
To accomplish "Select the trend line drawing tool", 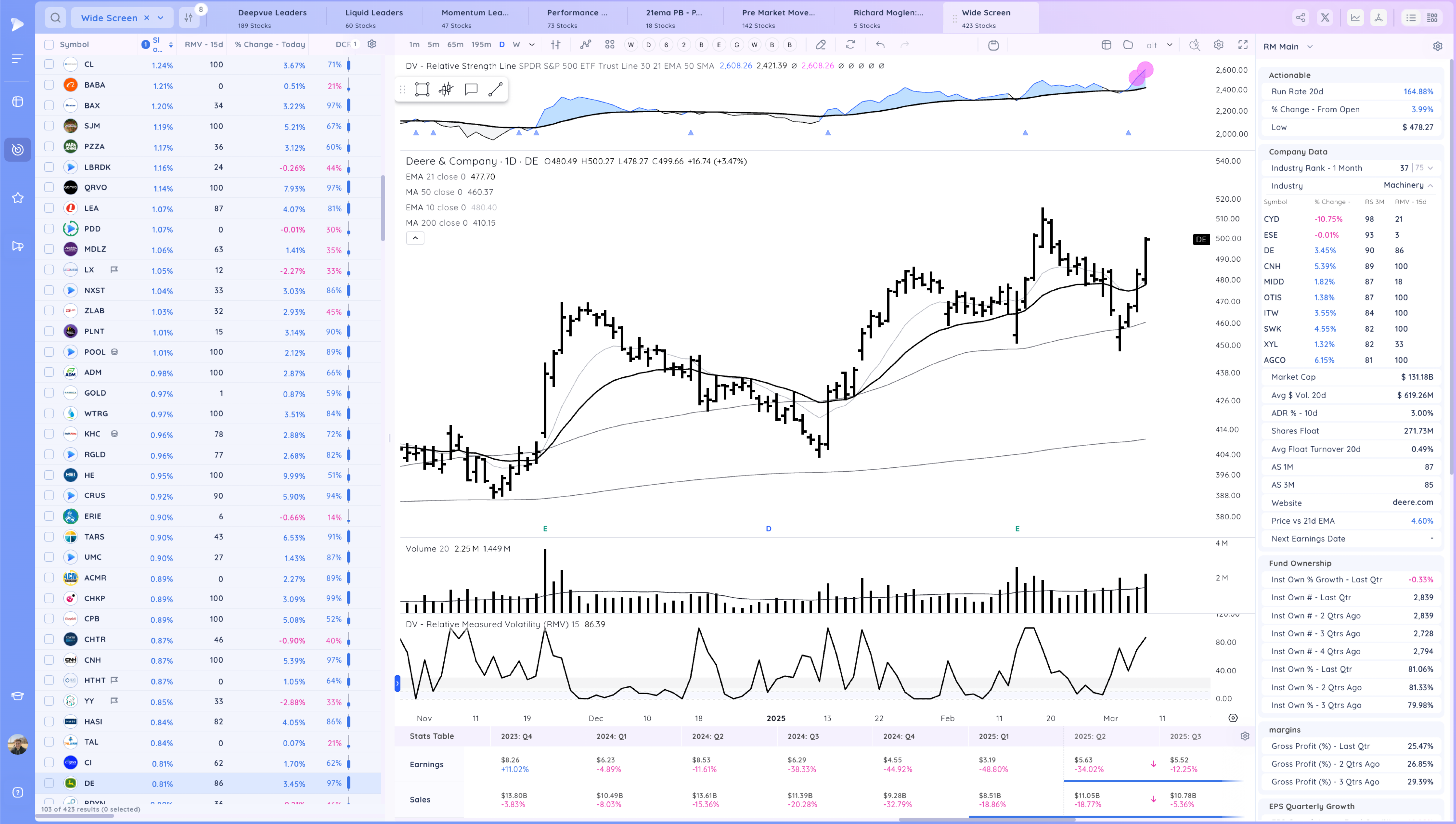I will [495, 90].
